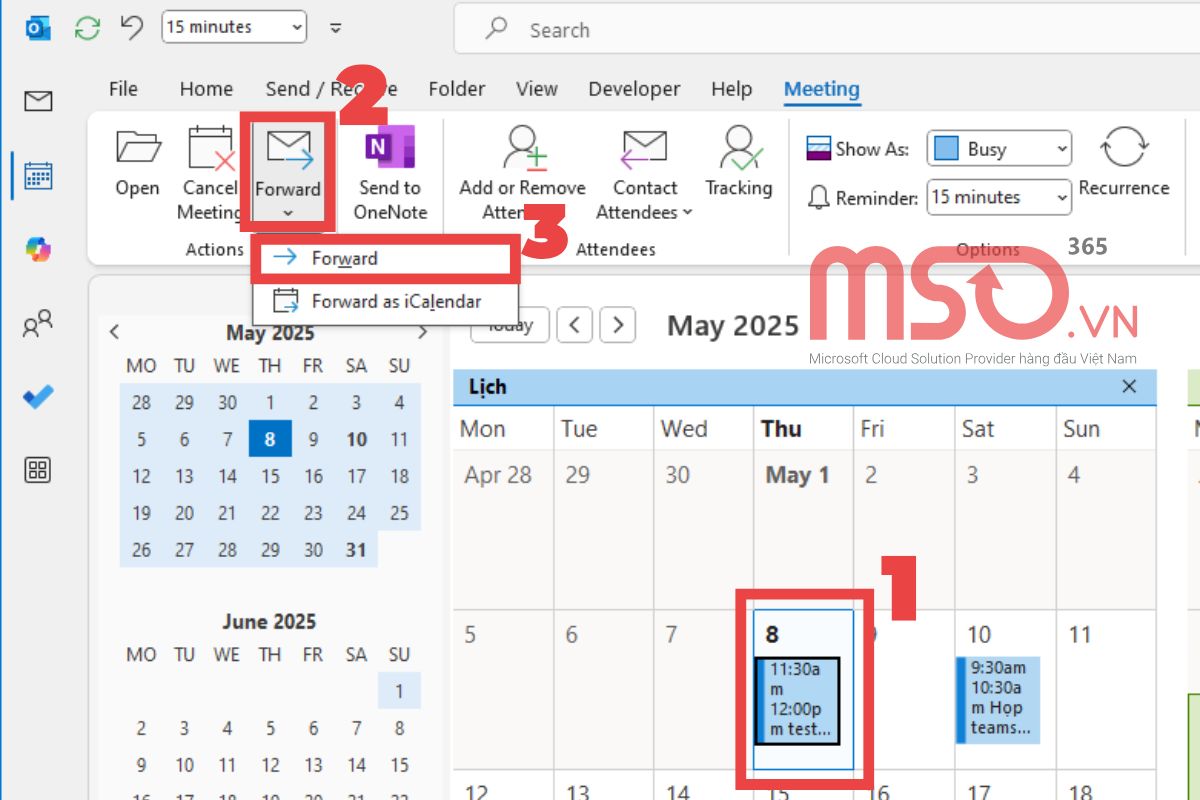Go to previous month in calendar view
1200x800 pixels.
(574, 324)
